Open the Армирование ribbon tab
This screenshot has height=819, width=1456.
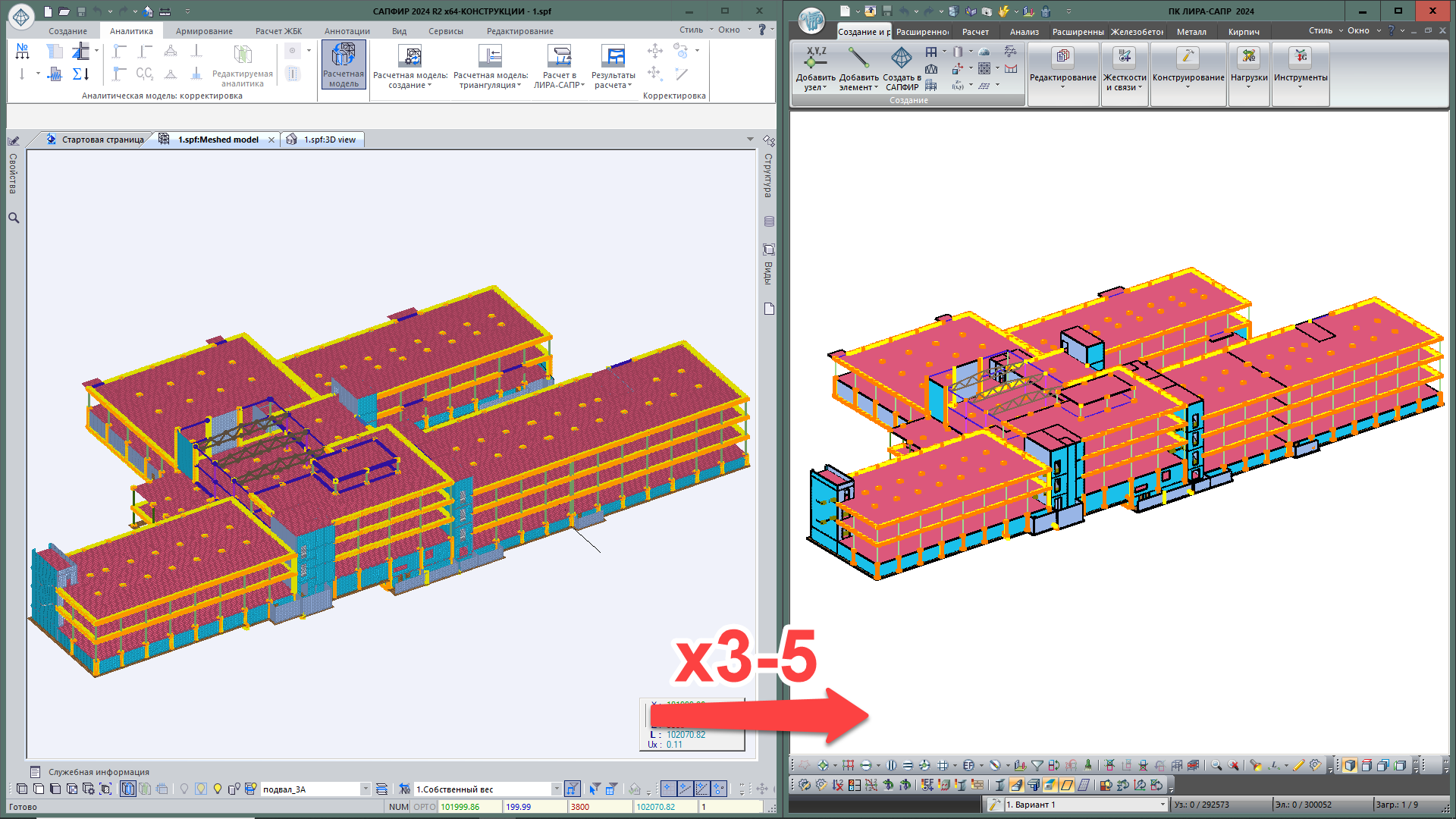204,31
